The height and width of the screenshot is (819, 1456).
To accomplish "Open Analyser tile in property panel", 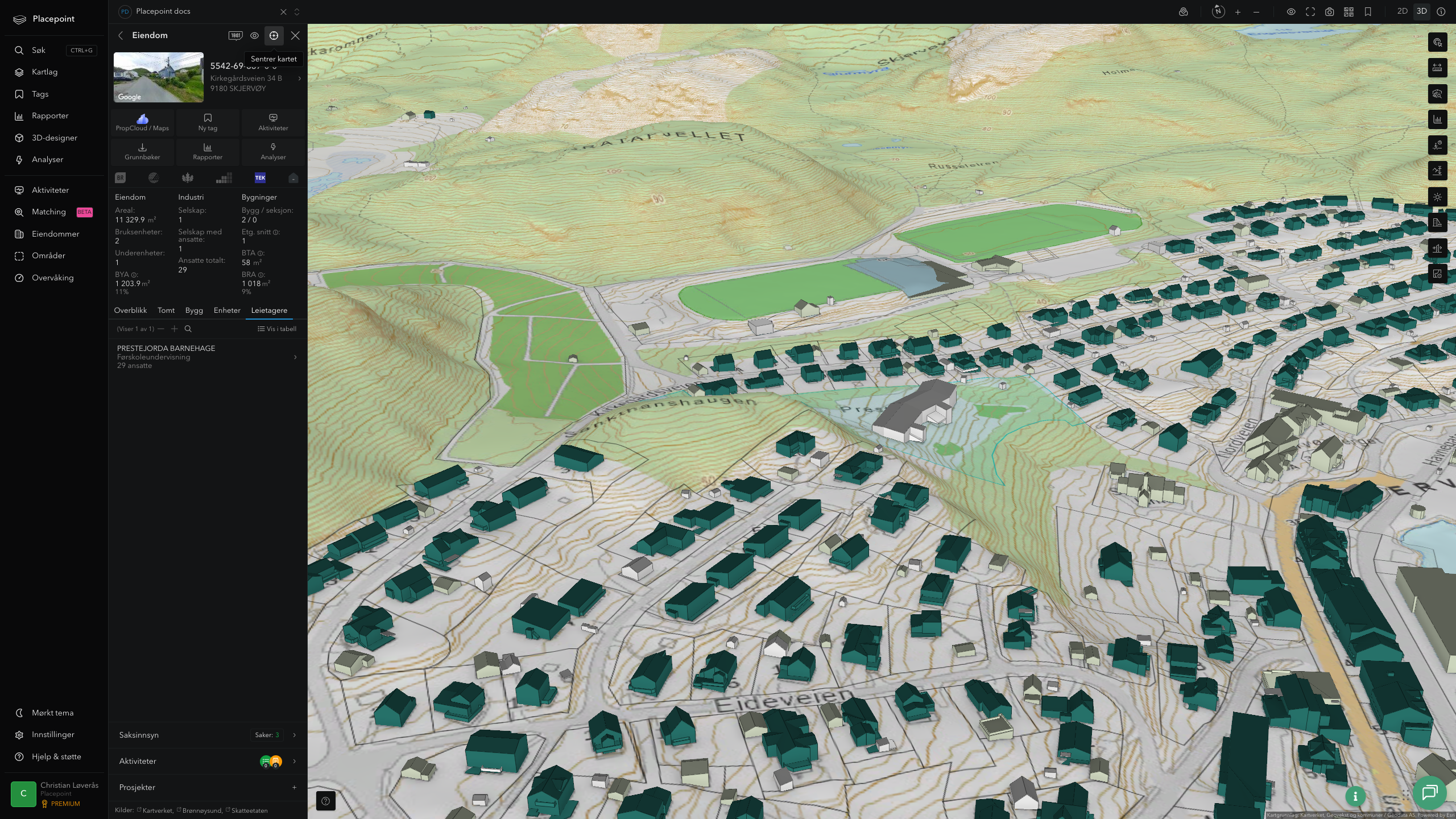I will click(x=273, y=151).
